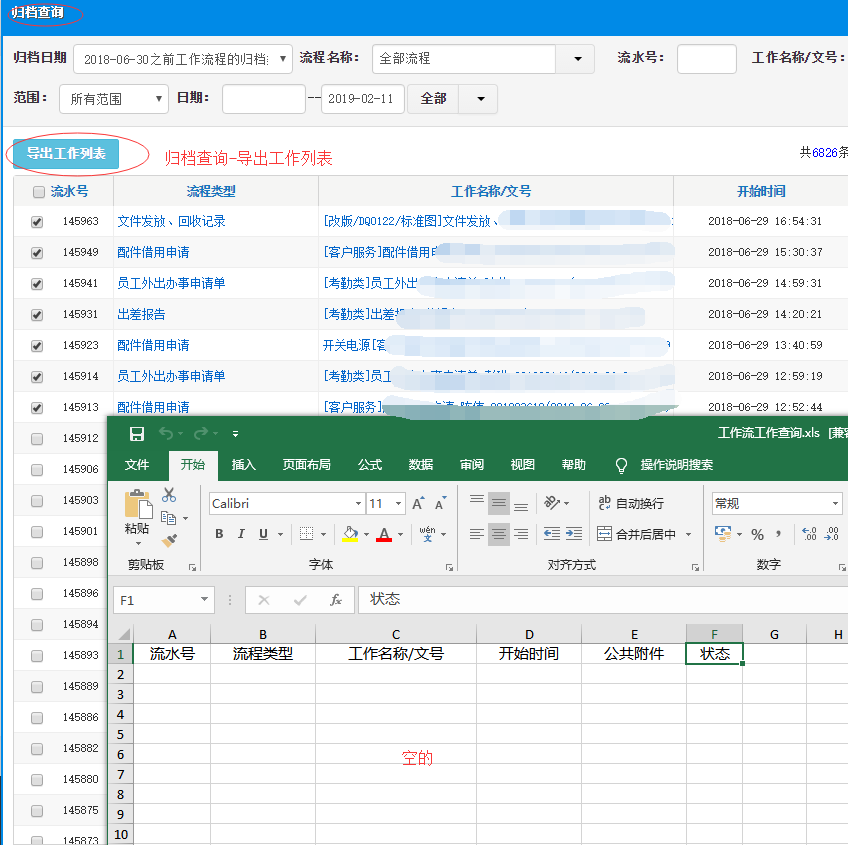Viewport: 848px width, 845px height.
Task: Click the 导出工作列表 button
Action: 66,153
